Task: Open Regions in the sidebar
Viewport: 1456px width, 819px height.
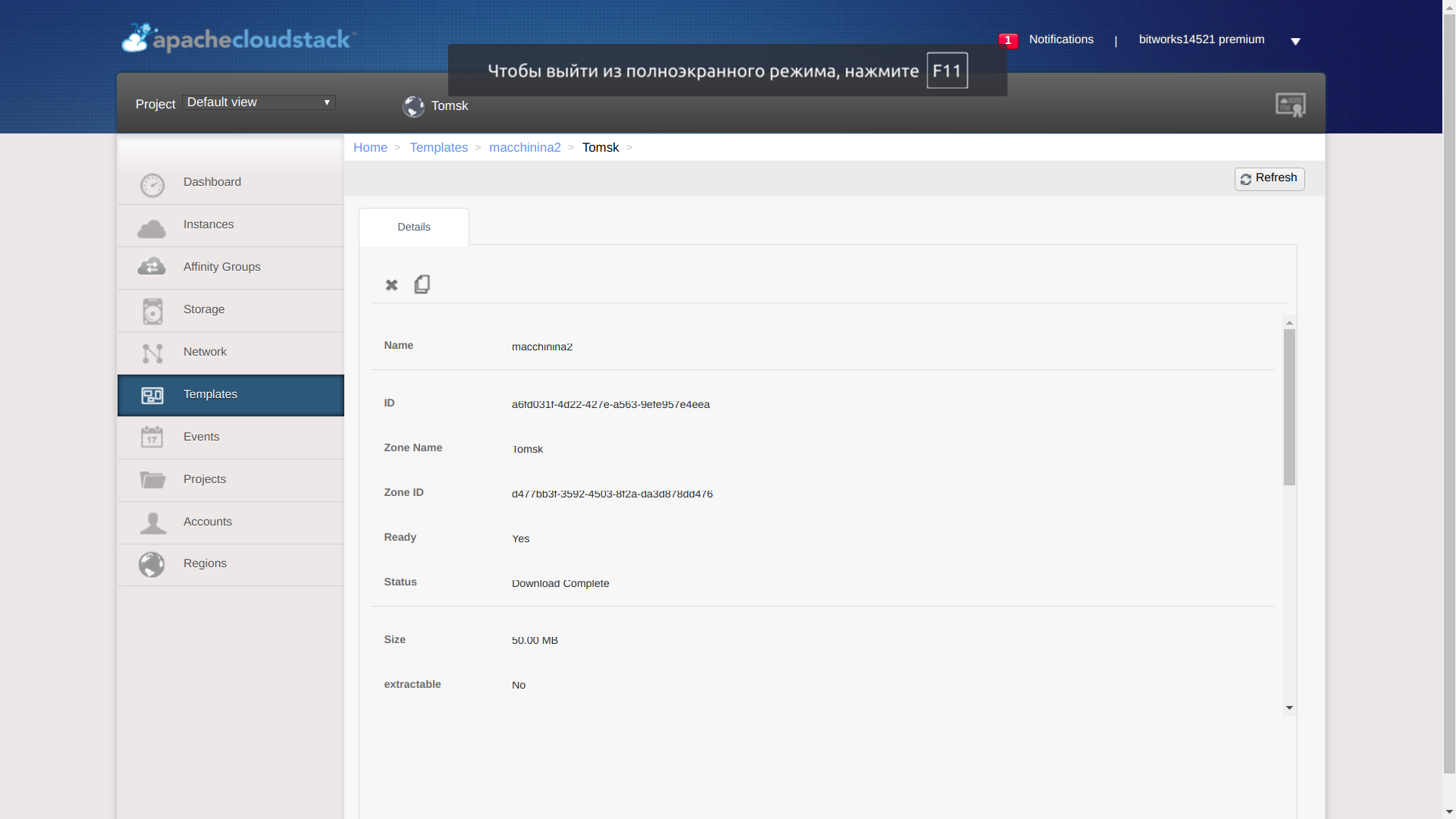Action: pos(231,564)
